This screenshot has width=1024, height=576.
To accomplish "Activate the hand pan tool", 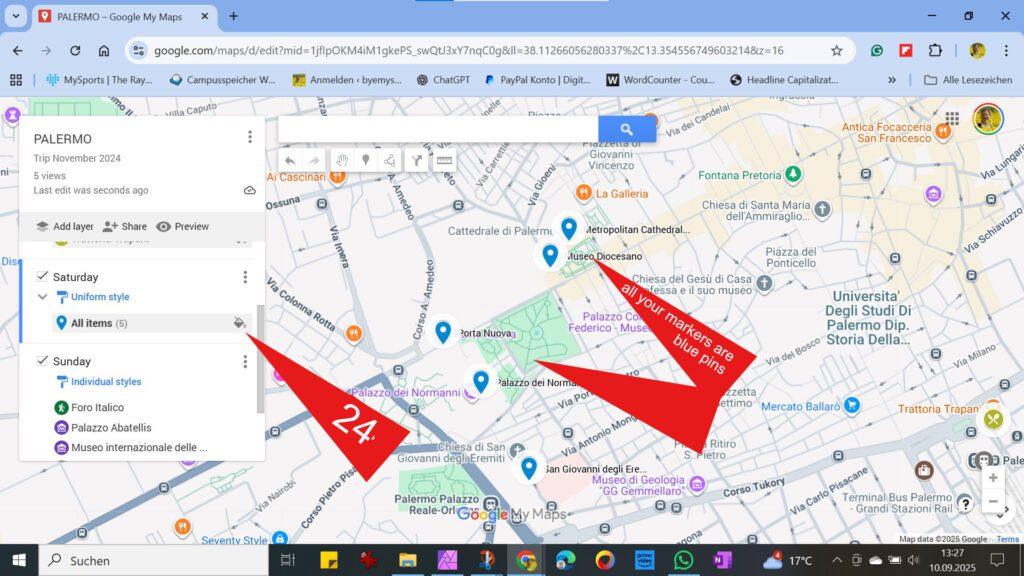I will [342, 160].
